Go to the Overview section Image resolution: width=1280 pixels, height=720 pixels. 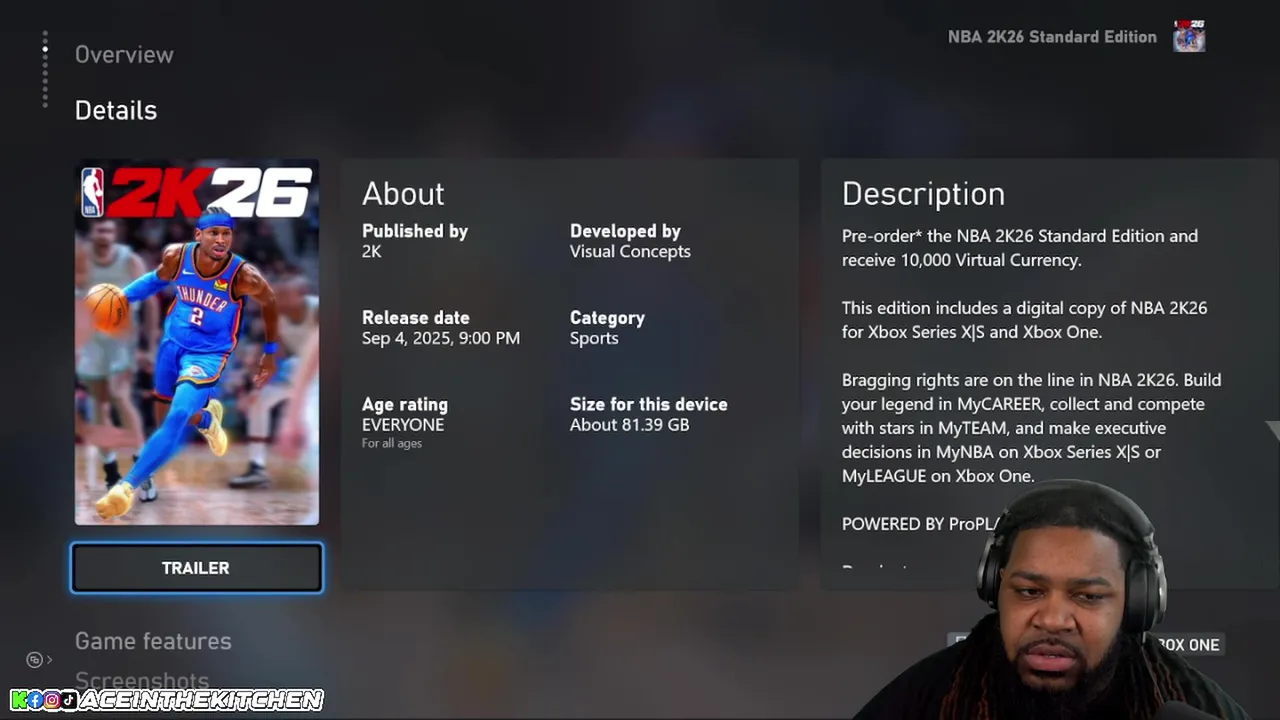[x=124, y=55]
